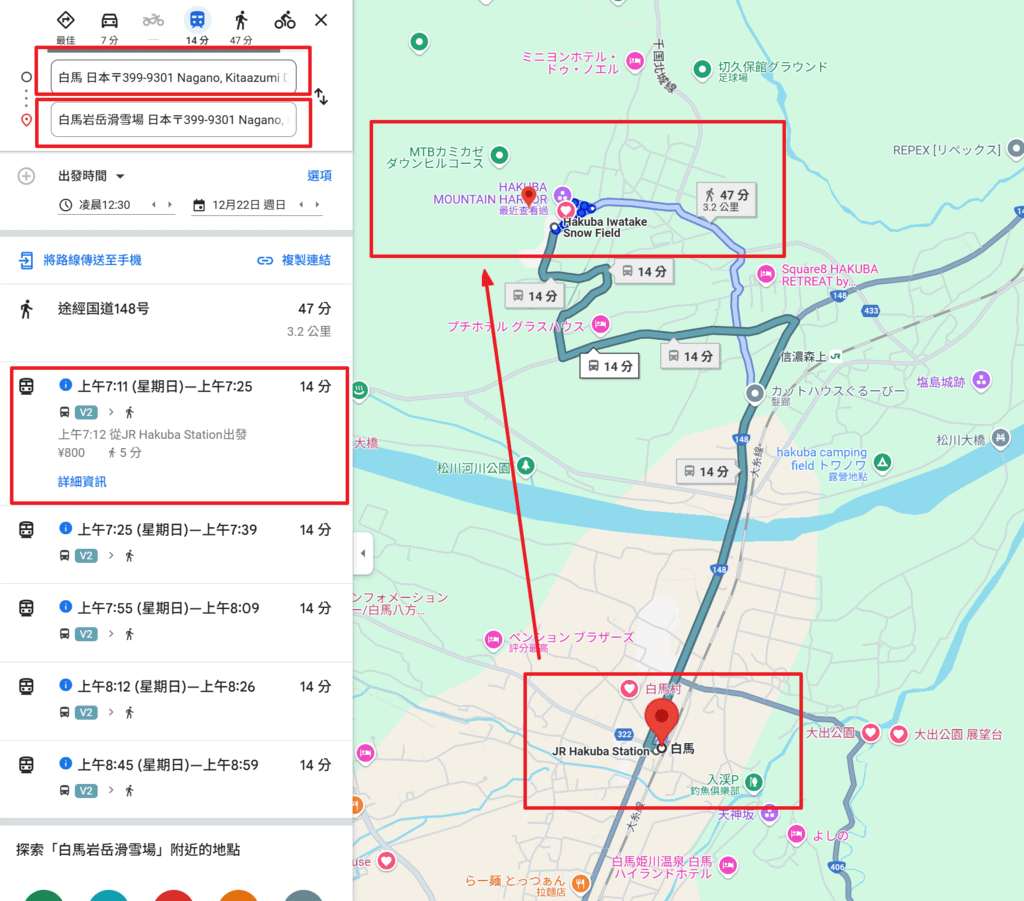This screenshot has width=1024, height=901.
Task: Click Square8 HAKUBA RETREAT hotel marker
Action: 765,274
